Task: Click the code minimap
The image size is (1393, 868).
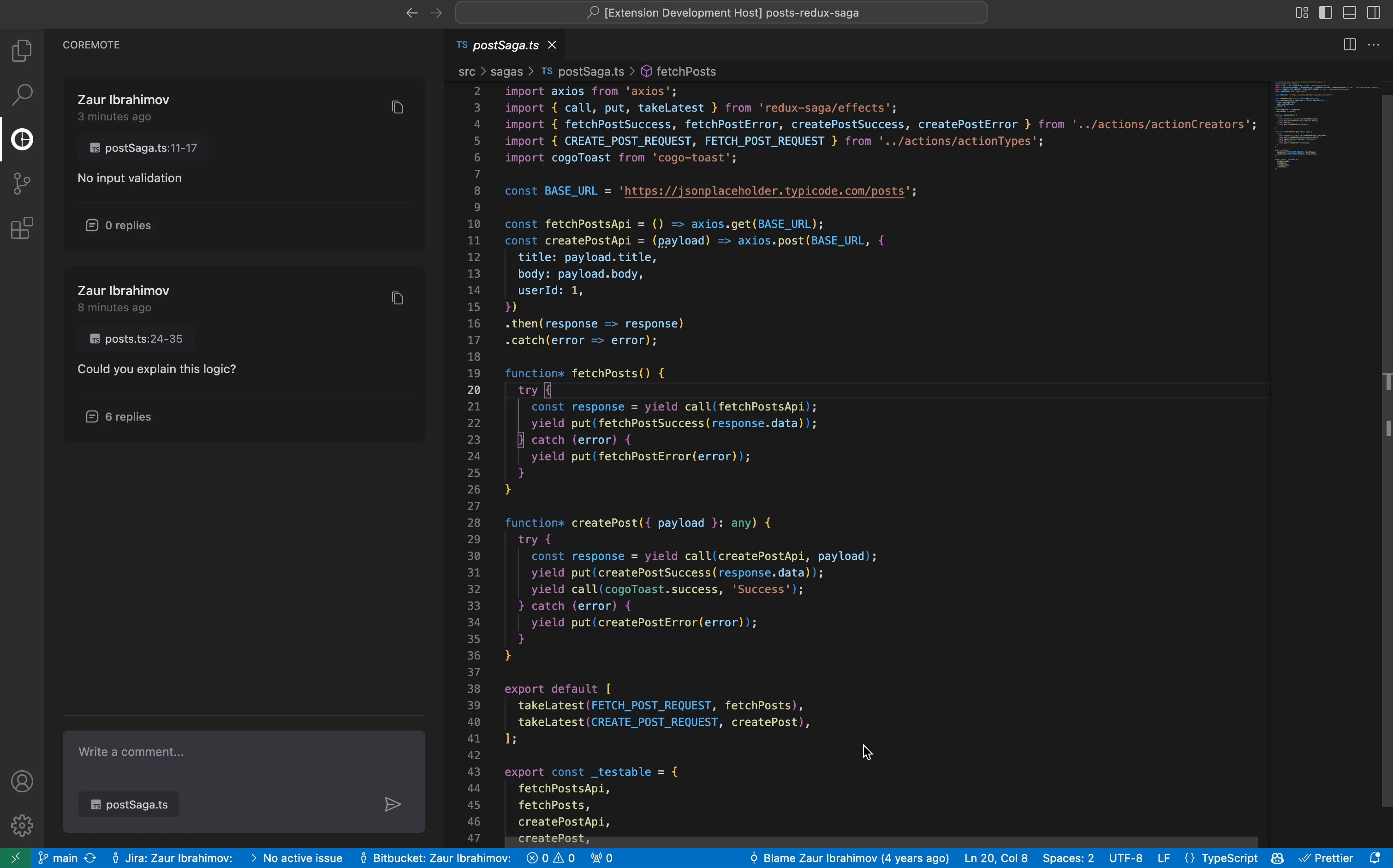Action: click(x=1326, y=126)
